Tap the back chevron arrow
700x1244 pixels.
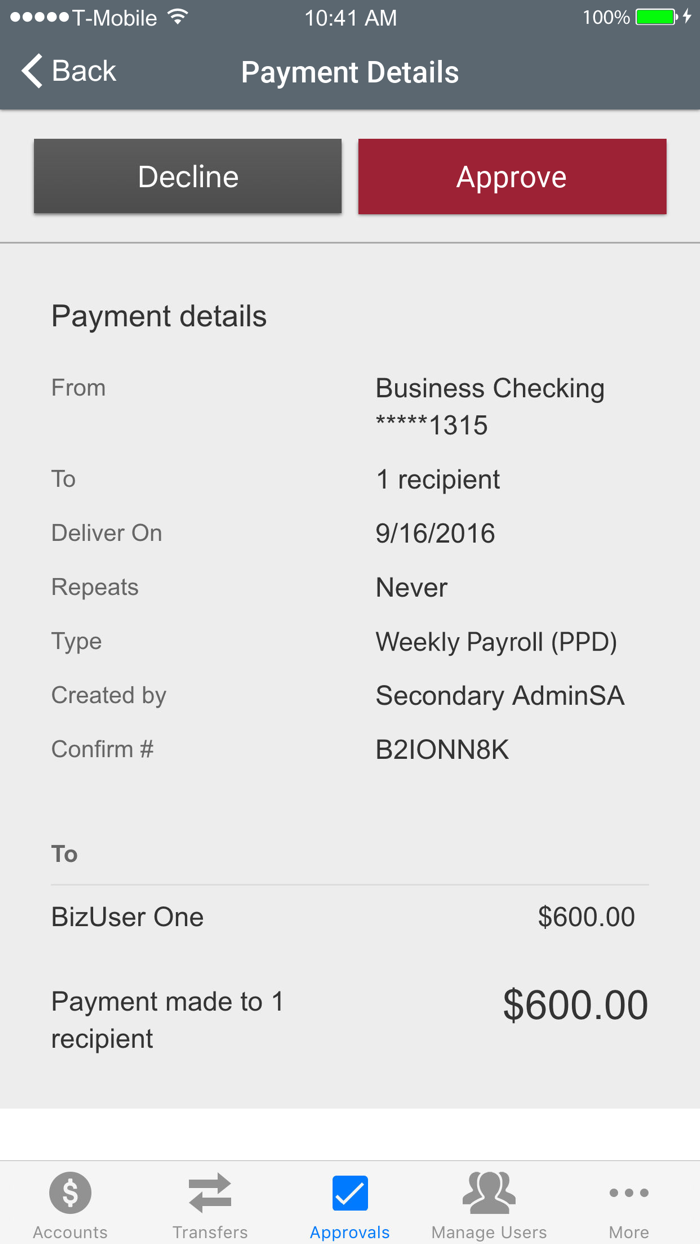coord(32,71)
